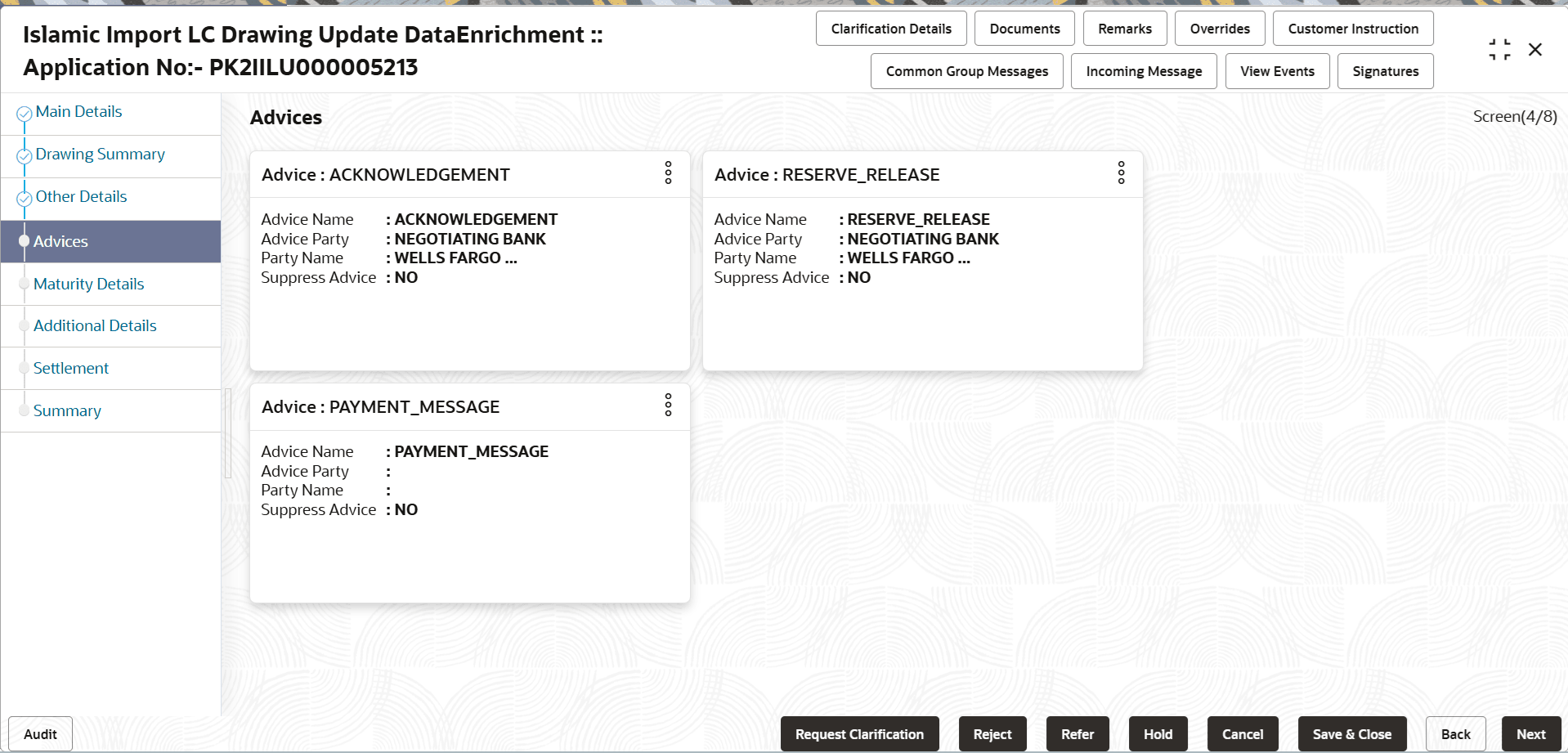Go to the Settlement step
This screenshot has height=753, width=1568.
pyautogui.click(x=70, y=368)
